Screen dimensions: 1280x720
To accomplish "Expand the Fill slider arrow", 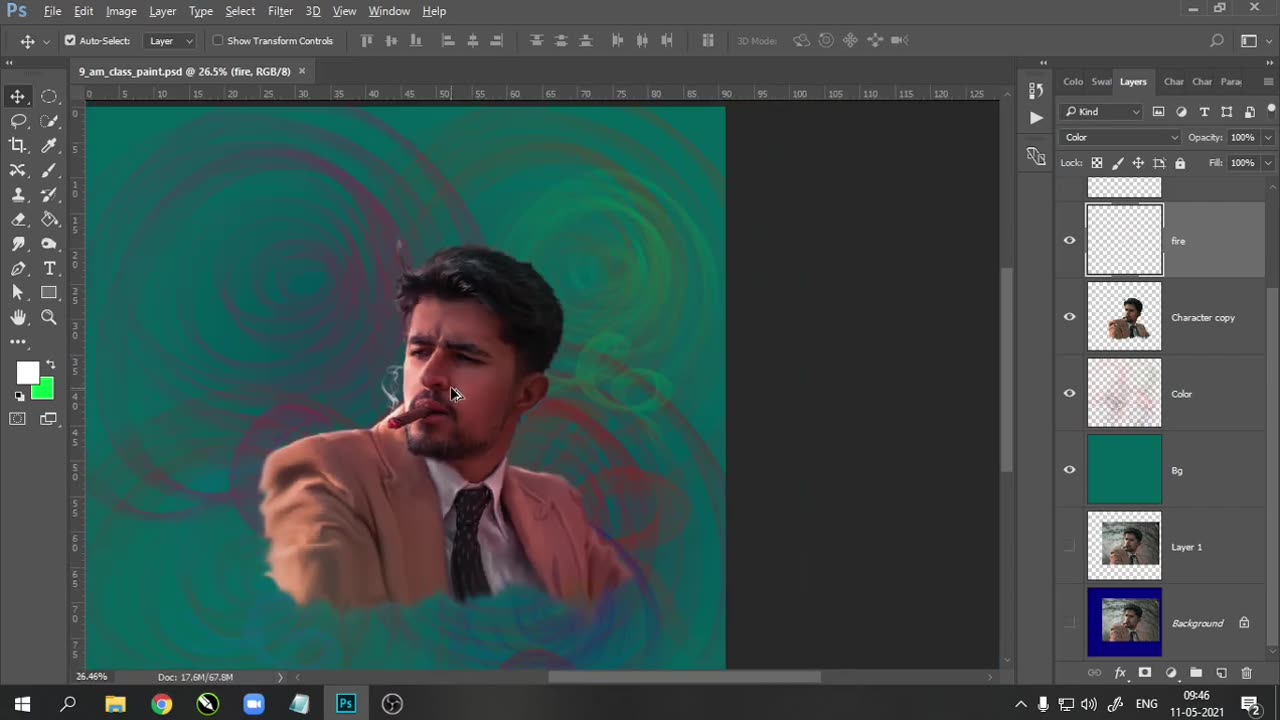I will [x=1268, y=163].
